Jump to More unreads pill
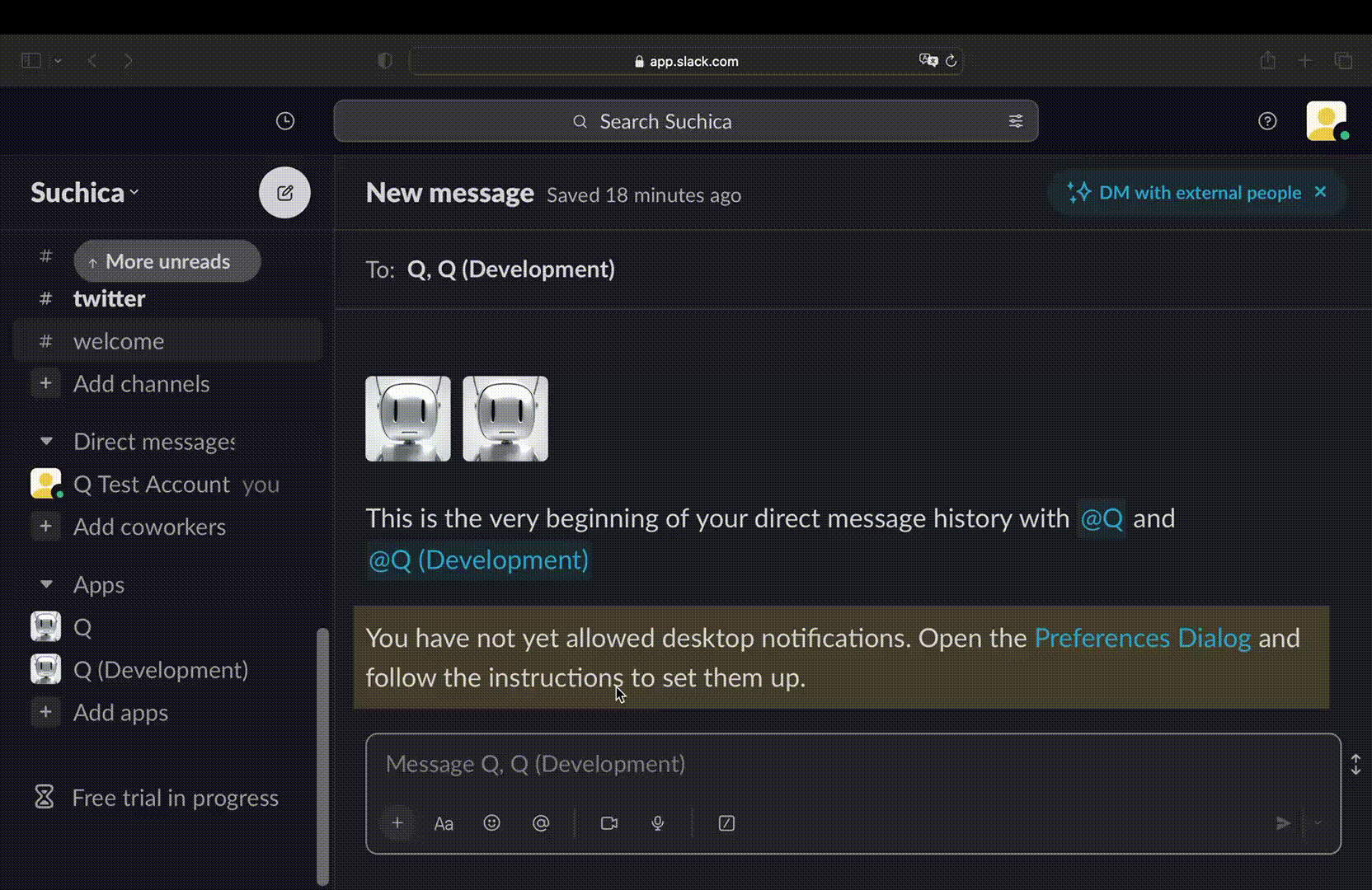The width and height of the screenshot is (1372, 890). (x=167, y=261)
